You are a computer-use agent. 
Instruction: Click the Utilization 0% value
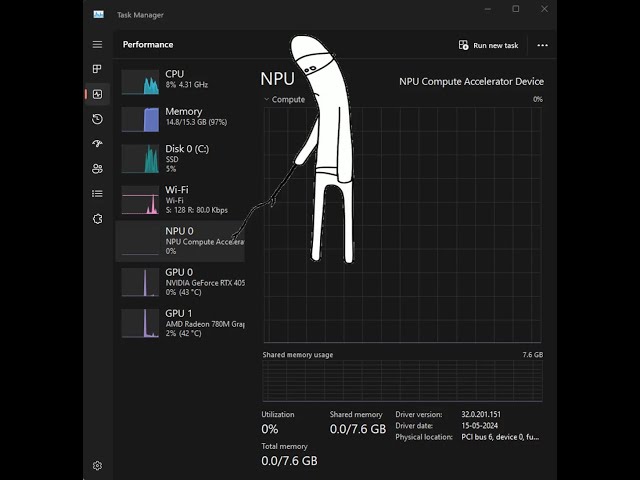pyautogui.click(x=270, y=429)
